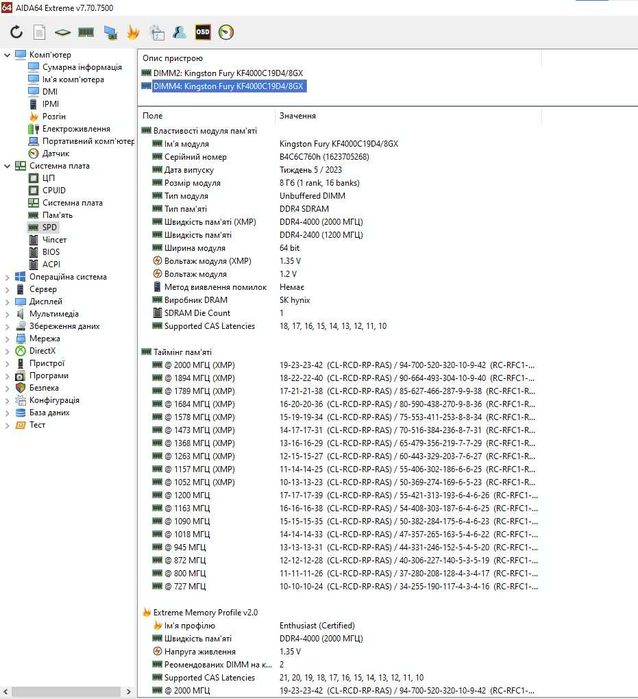Viewport: 638px width, 699px height.
Task: Select the SPD tree item
Action: [49, 227]
